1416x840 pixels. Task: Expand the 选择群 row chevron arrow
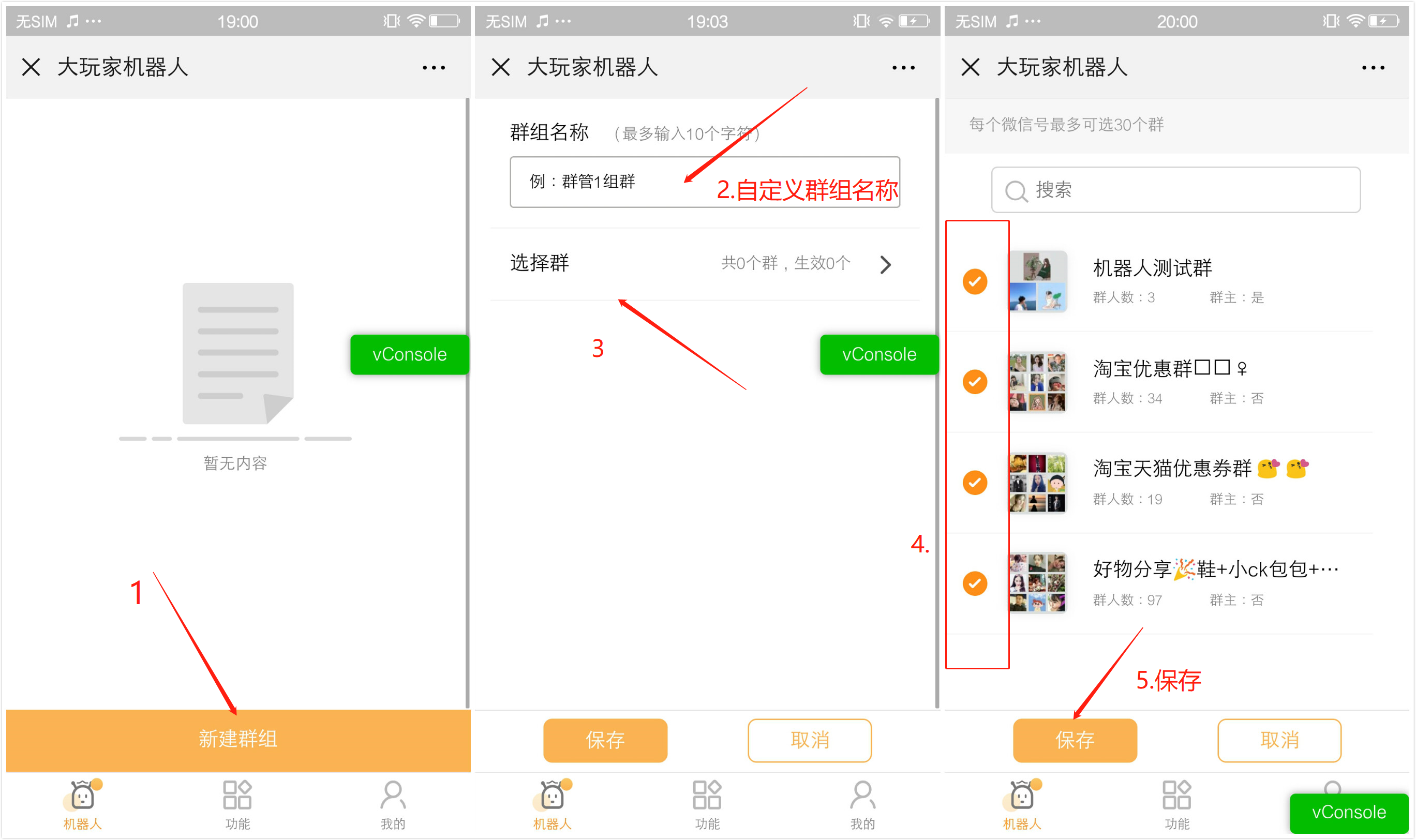click(x=886, y=264)
